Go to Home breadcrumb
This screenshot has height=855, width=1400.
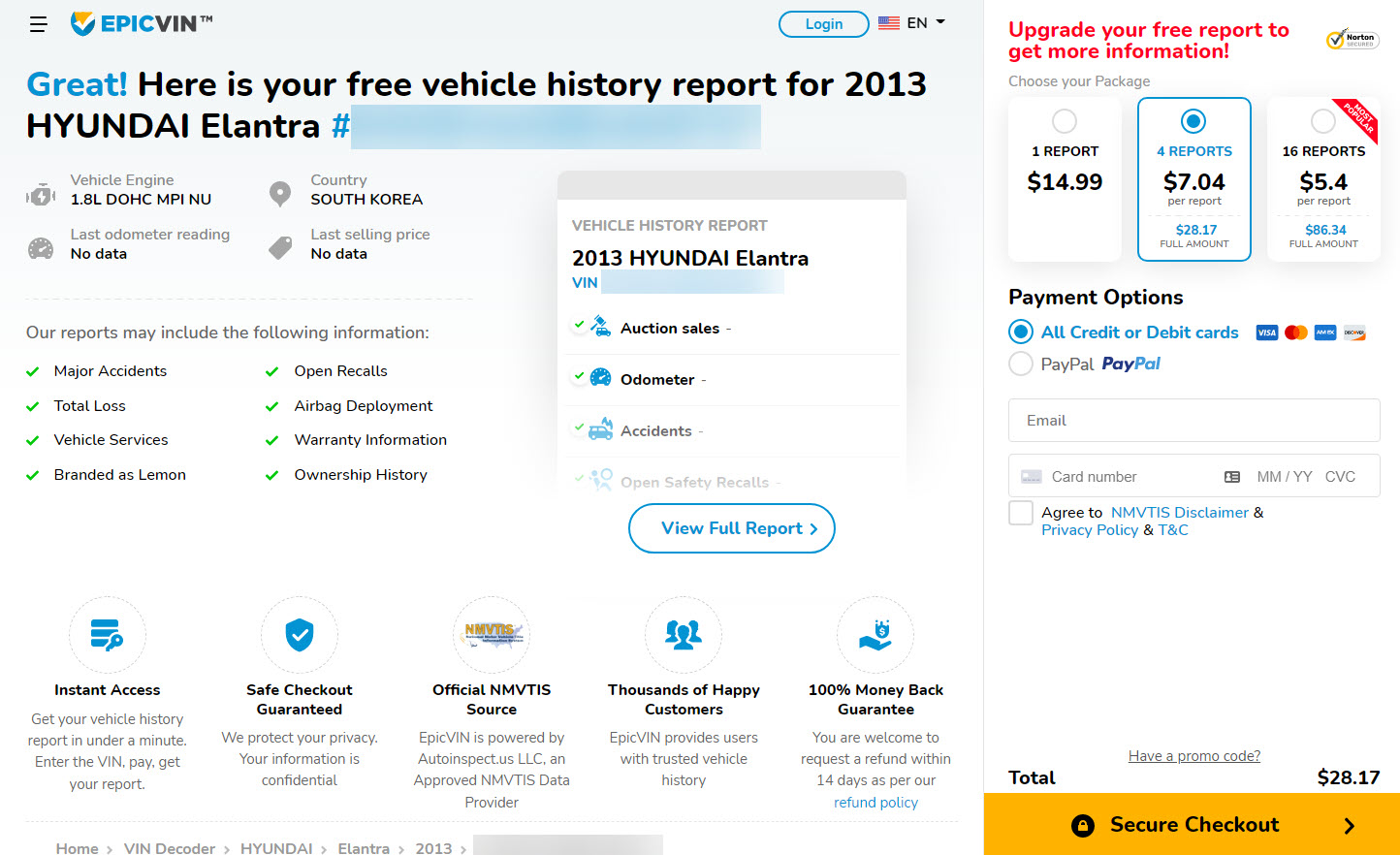click(77, 848)
